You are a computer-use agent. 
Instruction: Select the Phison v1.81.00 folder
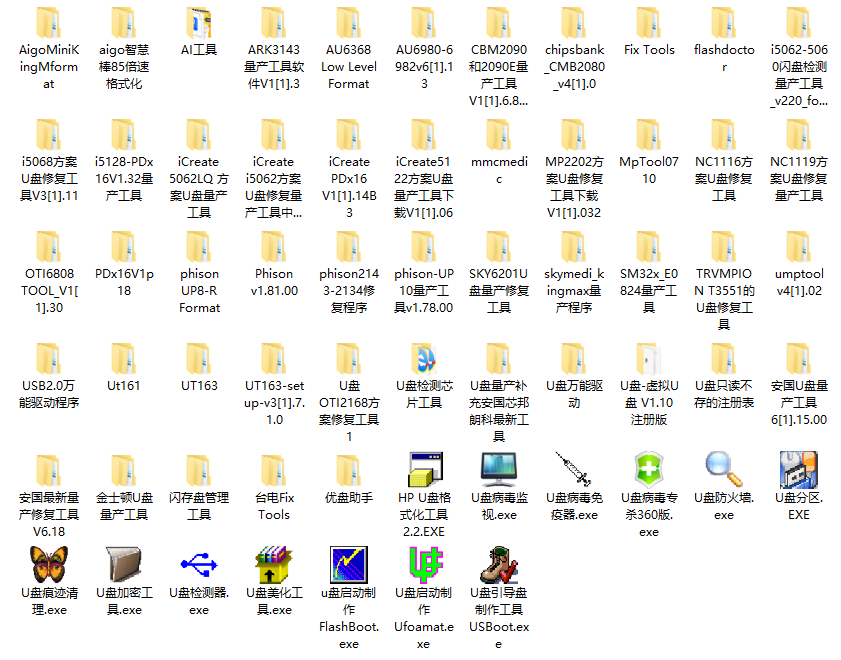[274, 247]
